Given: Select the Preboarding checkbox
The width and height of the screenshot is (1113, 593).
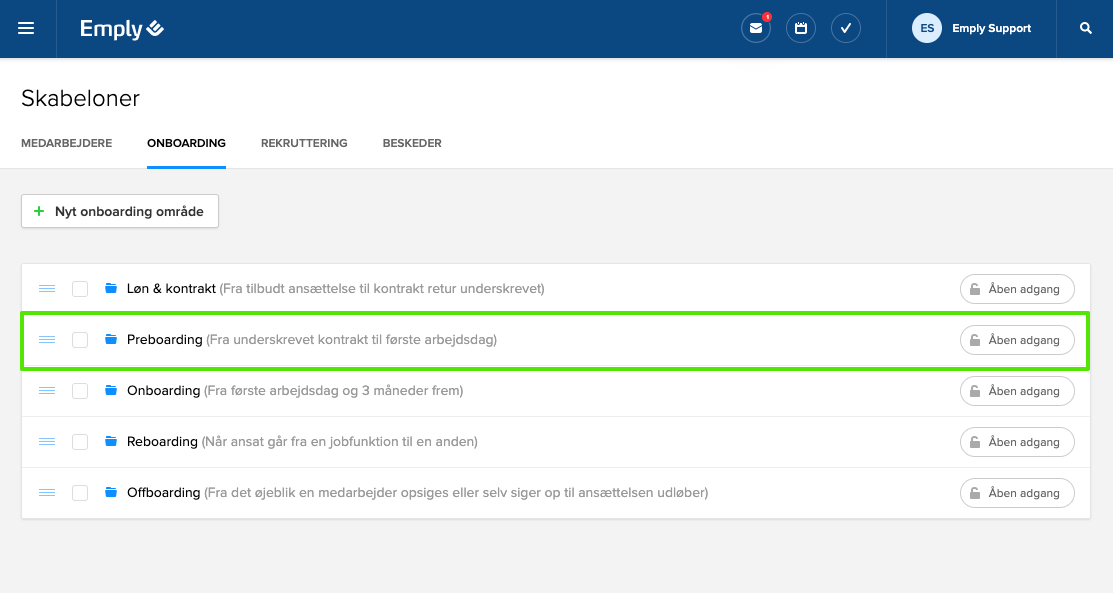Looking at the screenshot, I should pos(80,340).
